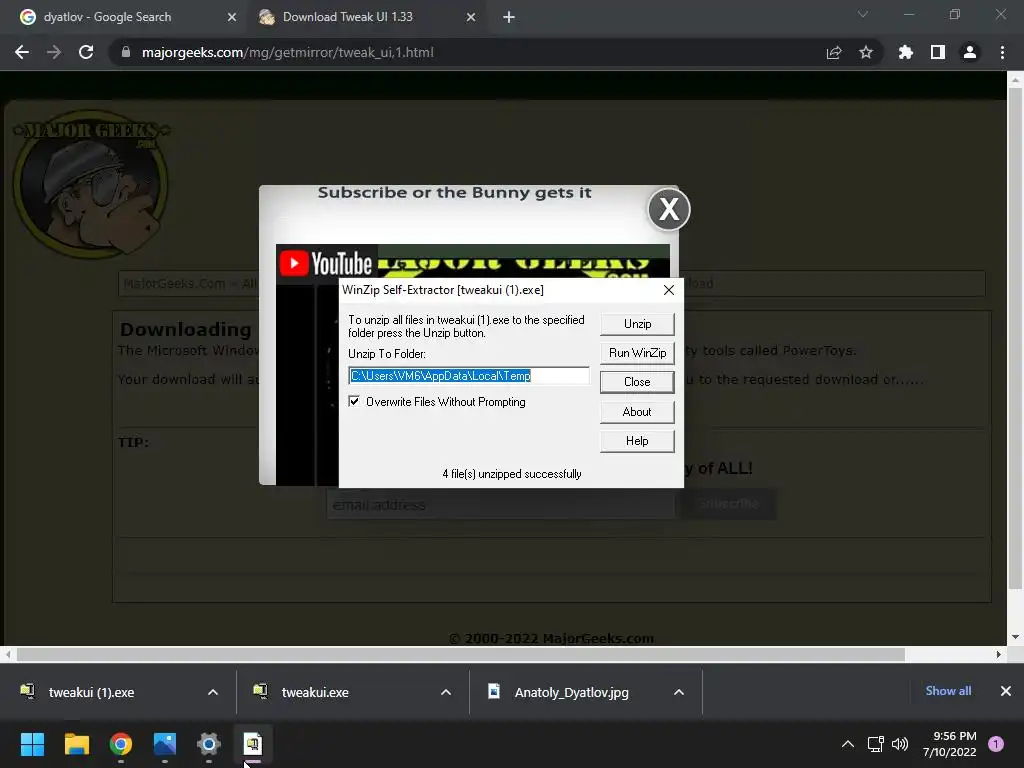Click '4 file(s) unzipped successfully' status text

click(512, 474)
